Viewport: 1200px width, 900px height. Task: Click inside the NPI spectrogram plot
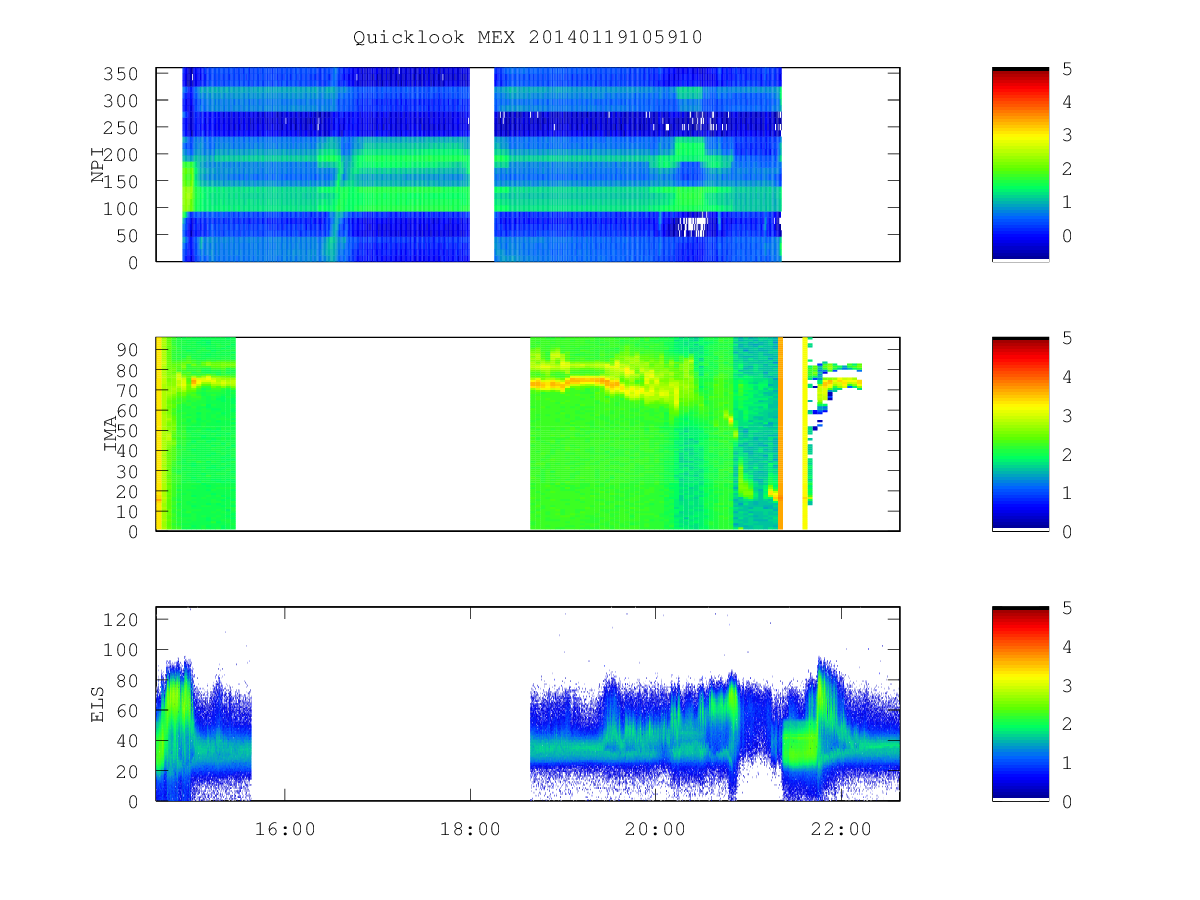528,164
